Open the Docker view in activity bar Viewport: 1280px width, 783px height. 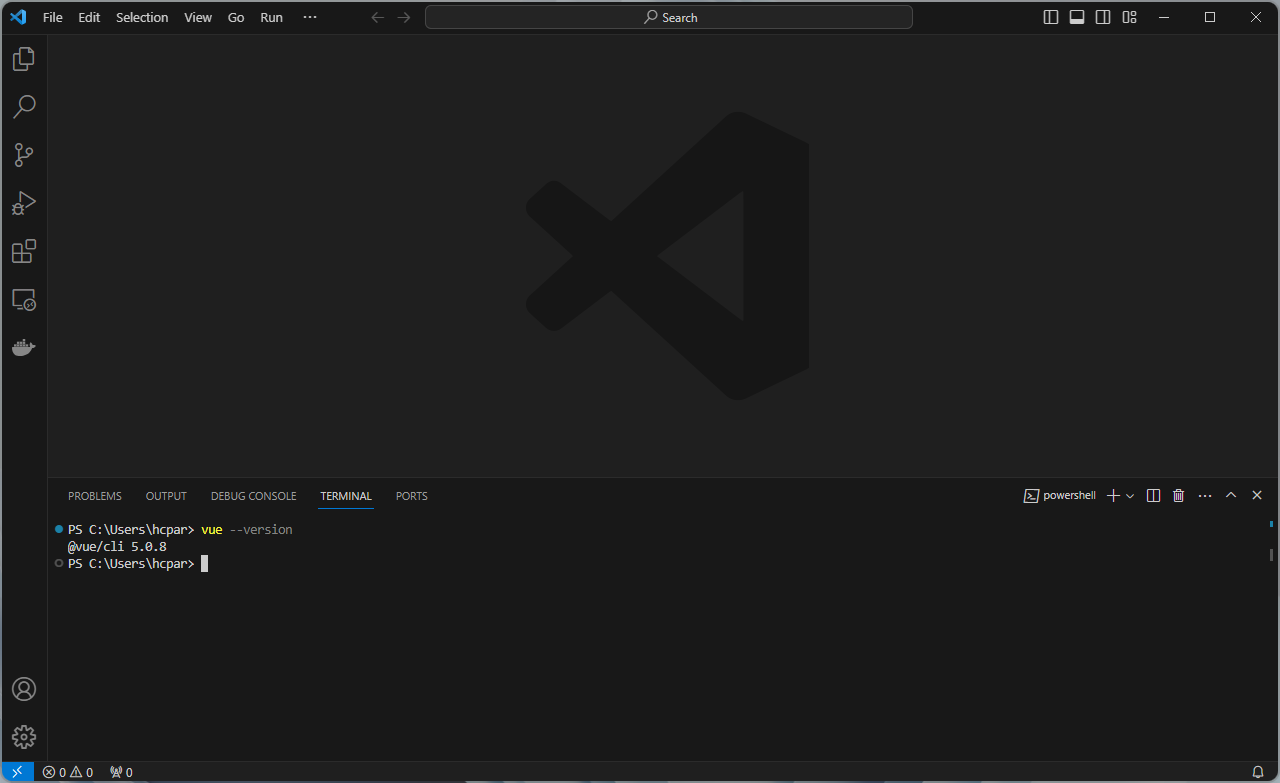pyautogui.click(x=24, y=347)
